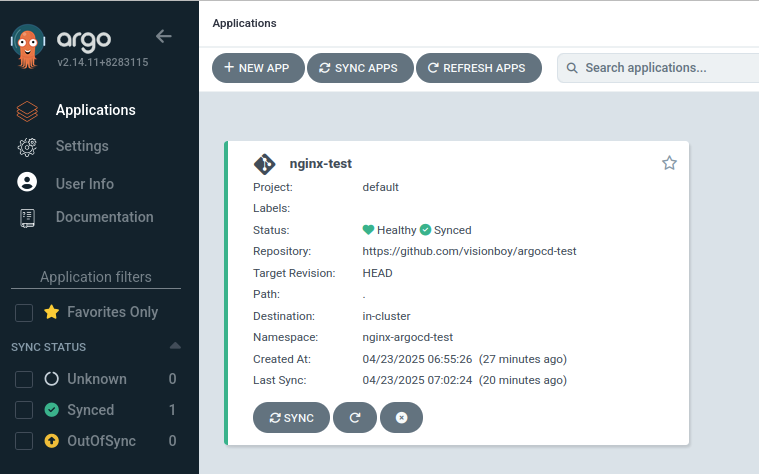Click the OutOfSync yellow arrow icon
The image size is (759, 474).
(x=51, y=441)
